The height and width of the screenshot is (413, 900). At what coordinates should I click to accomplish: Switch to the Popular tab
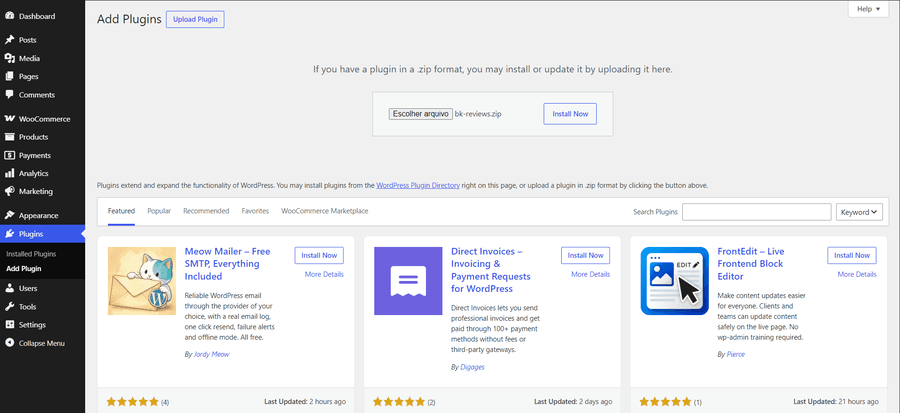tap(159, 211)
